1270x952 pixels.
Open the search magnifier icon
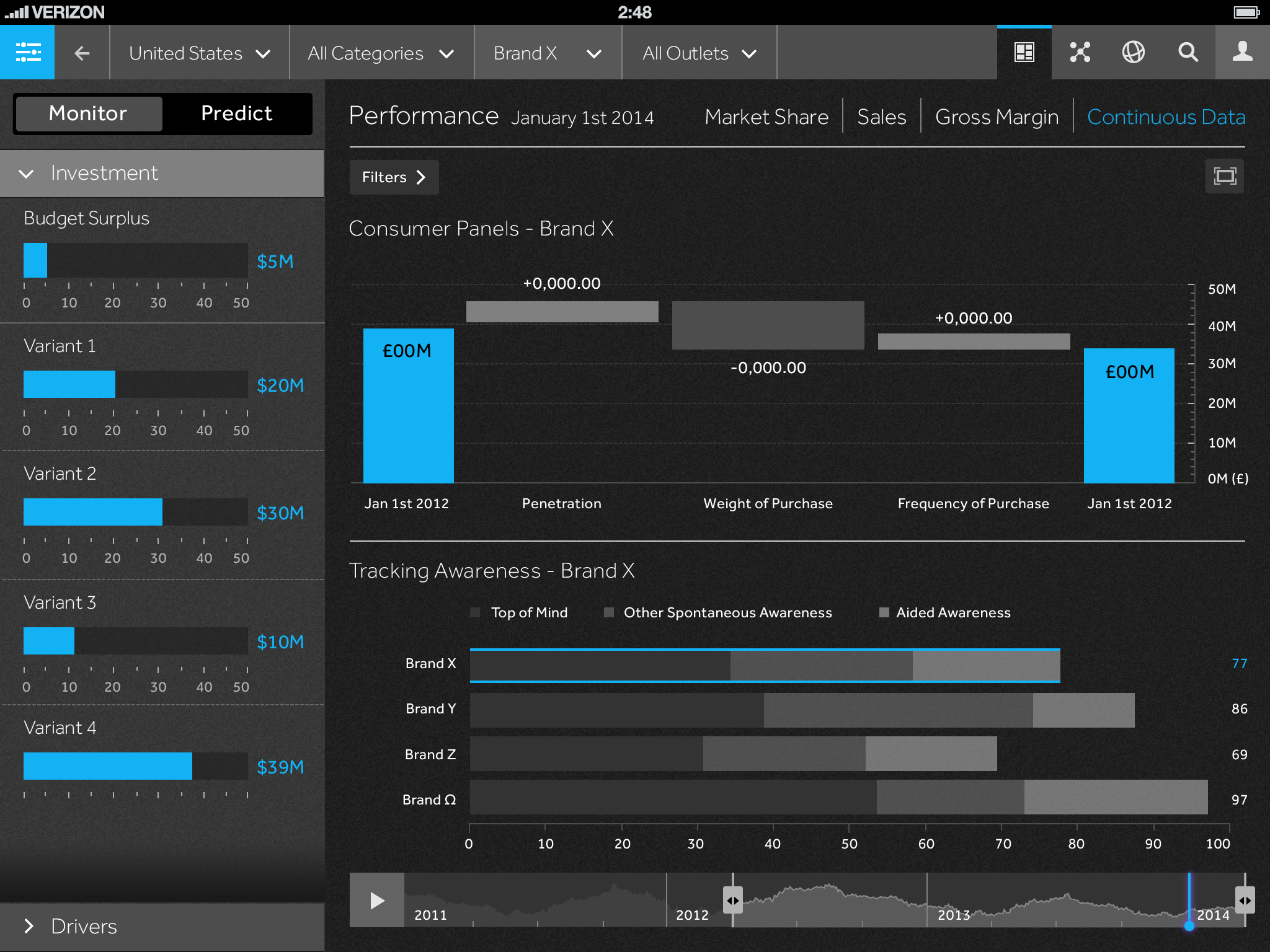click(x=1188, y=53)
